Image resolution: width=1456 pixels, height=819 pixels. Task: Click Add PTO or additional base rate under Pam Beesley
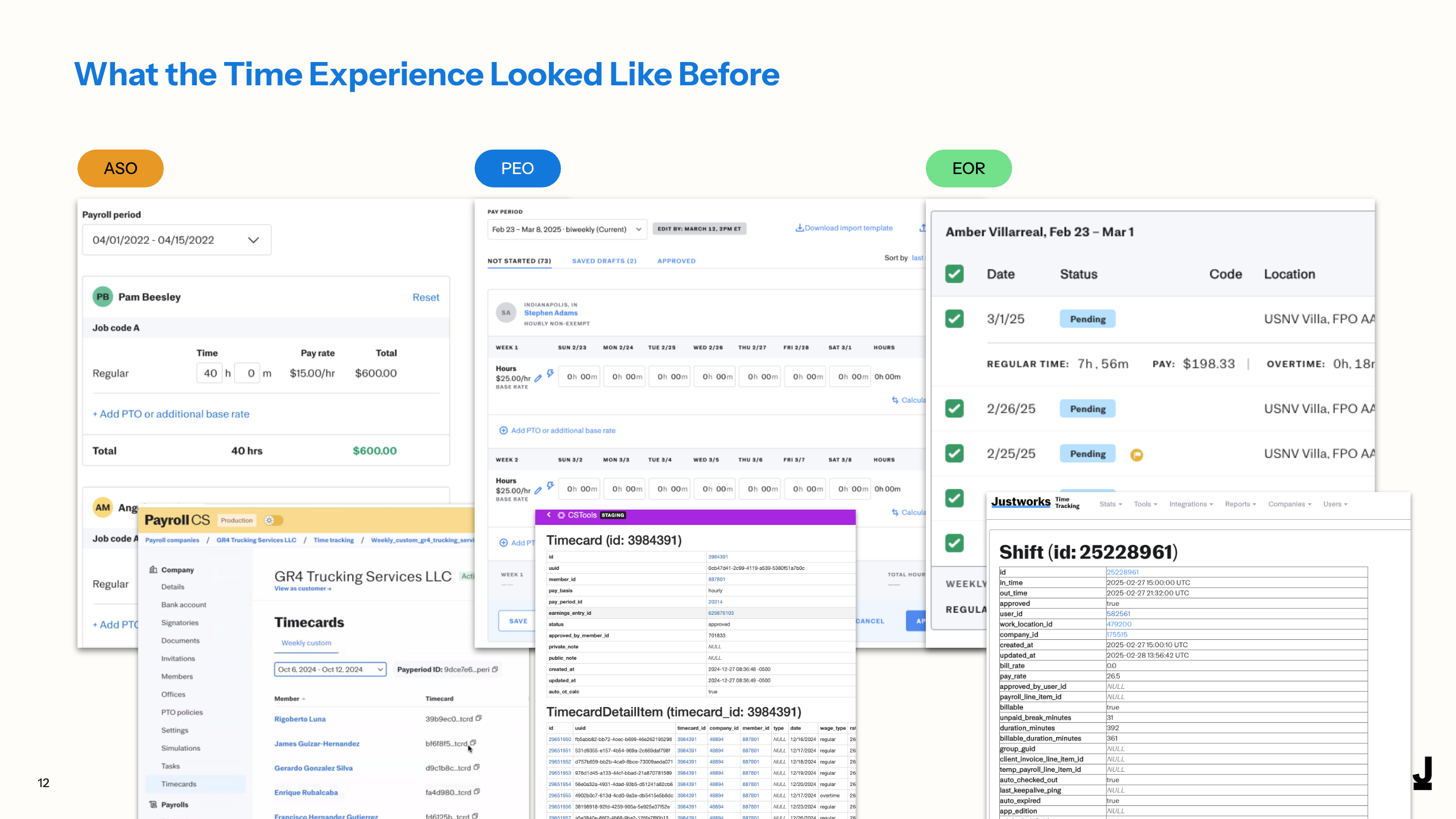click(171, 414)
